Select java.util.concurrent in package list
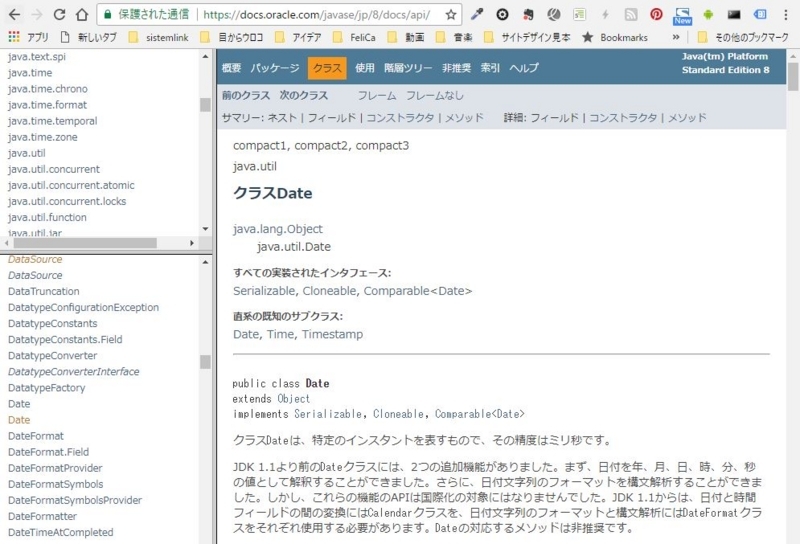Screen dimensions: 800x544 point(54,169)
